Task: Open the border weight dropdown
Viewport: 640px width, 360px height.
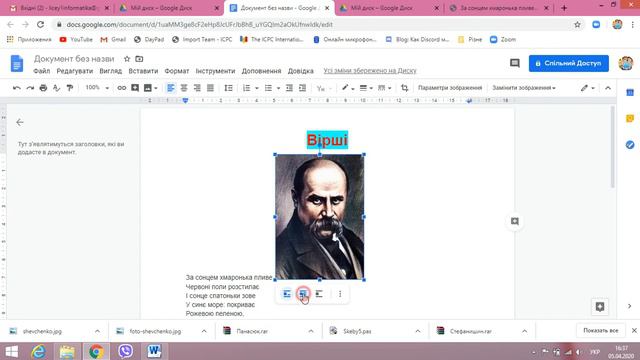Action: click(365, 88)
